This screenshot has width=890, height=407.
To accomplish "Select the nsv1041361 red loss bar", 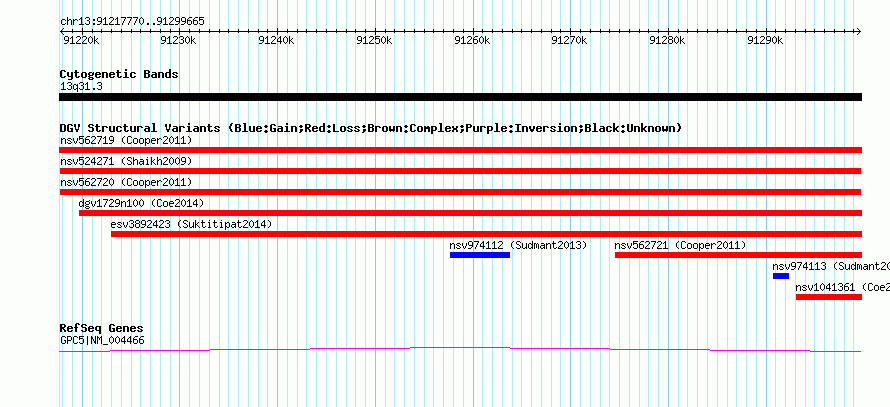I will [829, 297].
